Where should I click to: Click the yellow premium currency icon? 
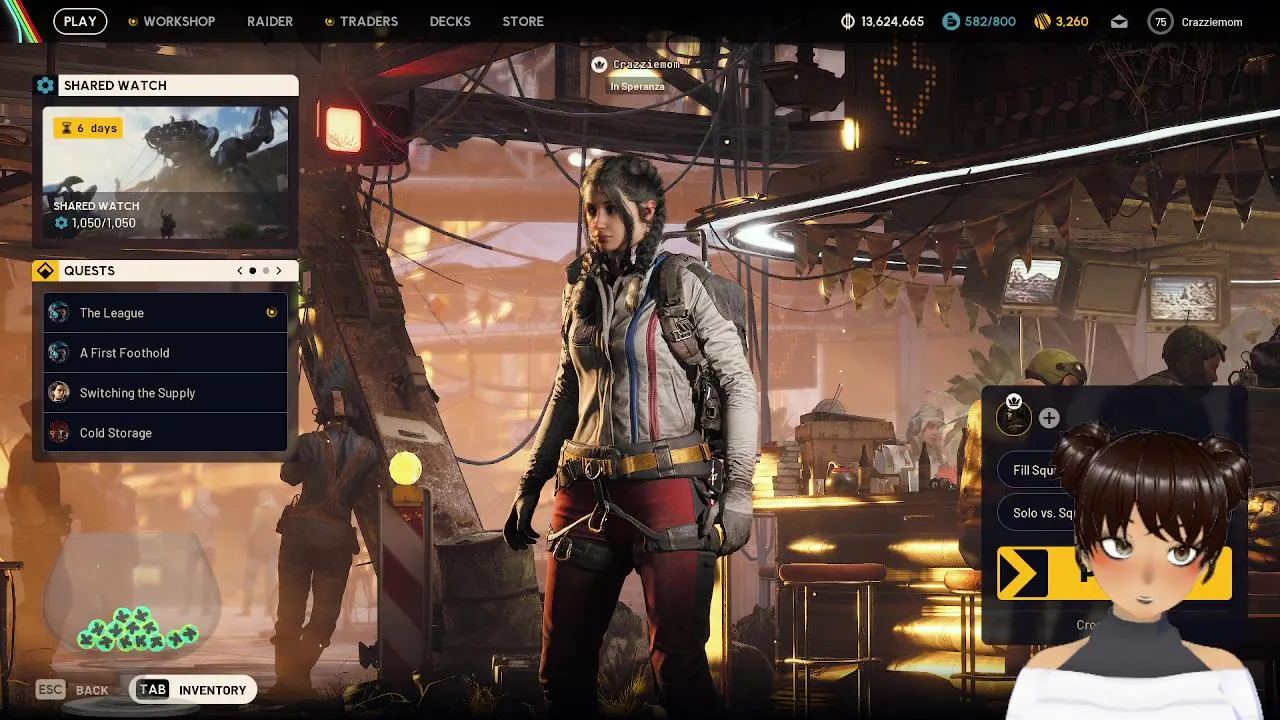1041,21
